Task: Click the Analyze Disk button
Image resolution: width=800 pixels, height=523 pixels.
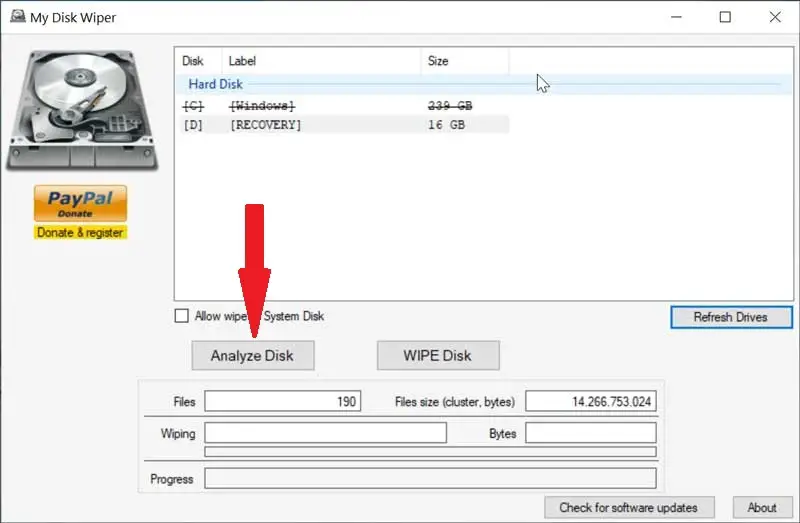Action: point(253,356)
